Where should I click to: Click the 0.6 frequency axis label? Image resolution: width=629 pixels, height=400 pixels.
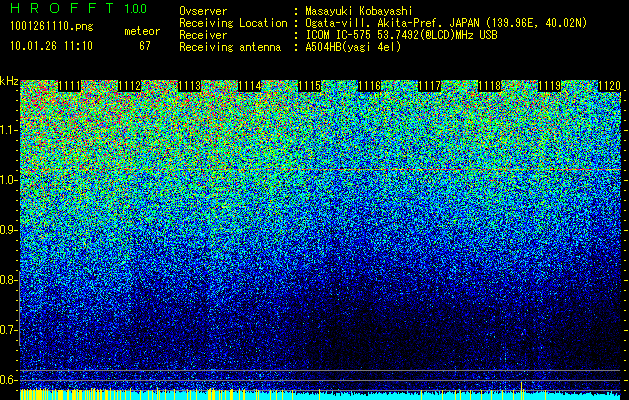(9, 380)
